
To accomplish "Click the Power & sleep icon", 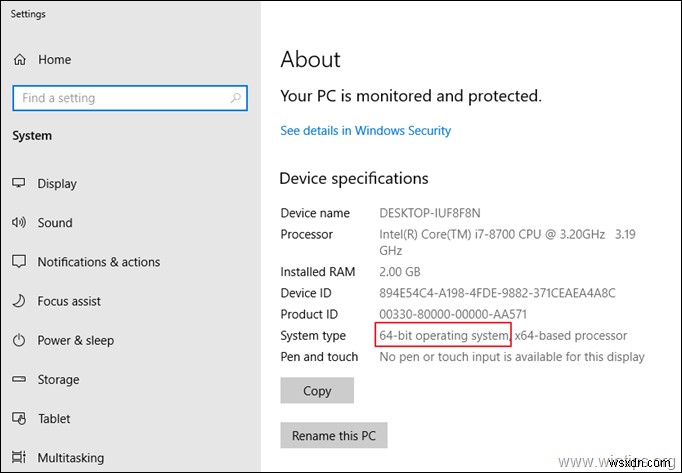I will point(18,340).
